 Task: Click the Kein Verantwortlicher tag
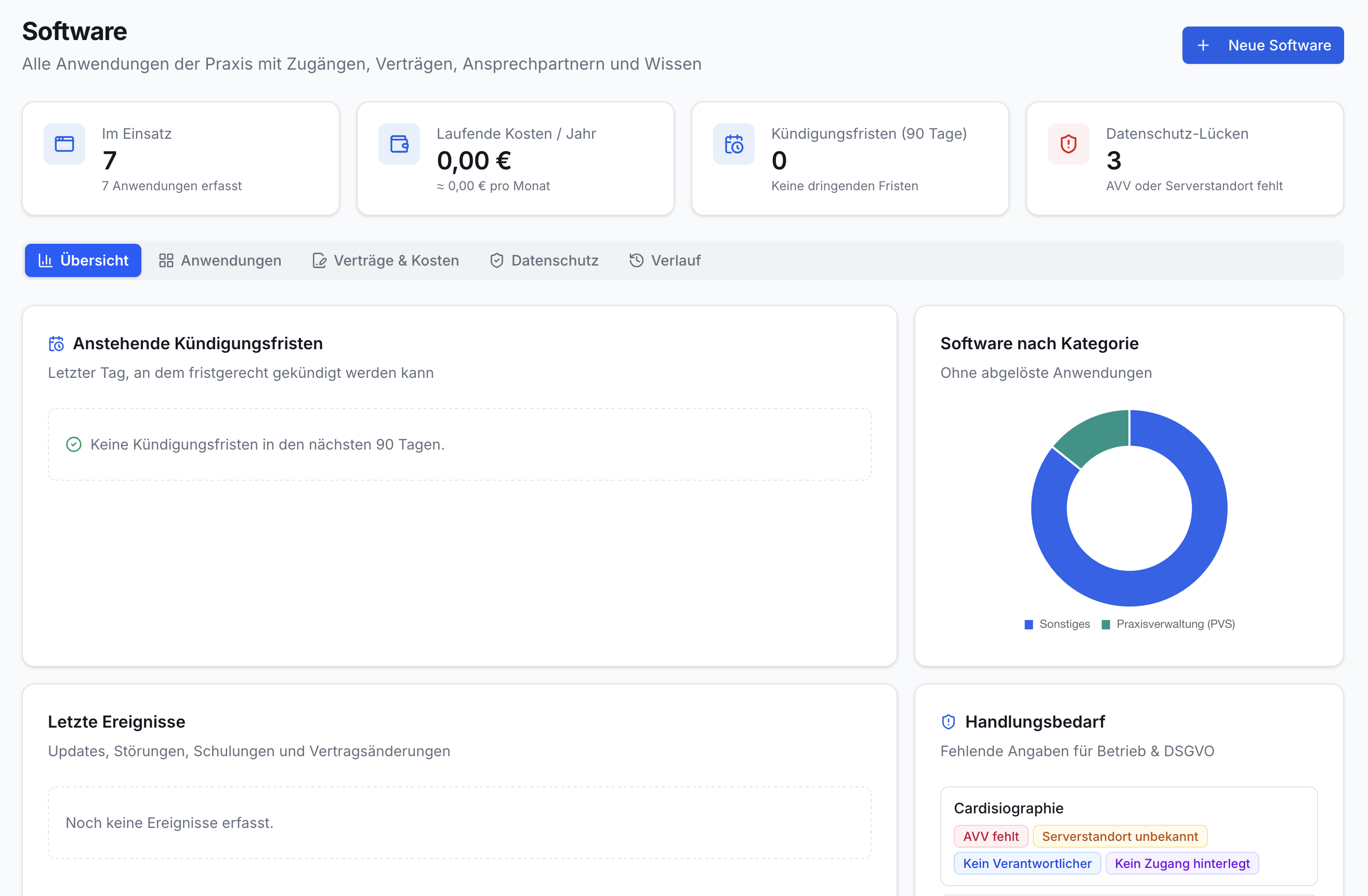click(x=1027, y=863)
